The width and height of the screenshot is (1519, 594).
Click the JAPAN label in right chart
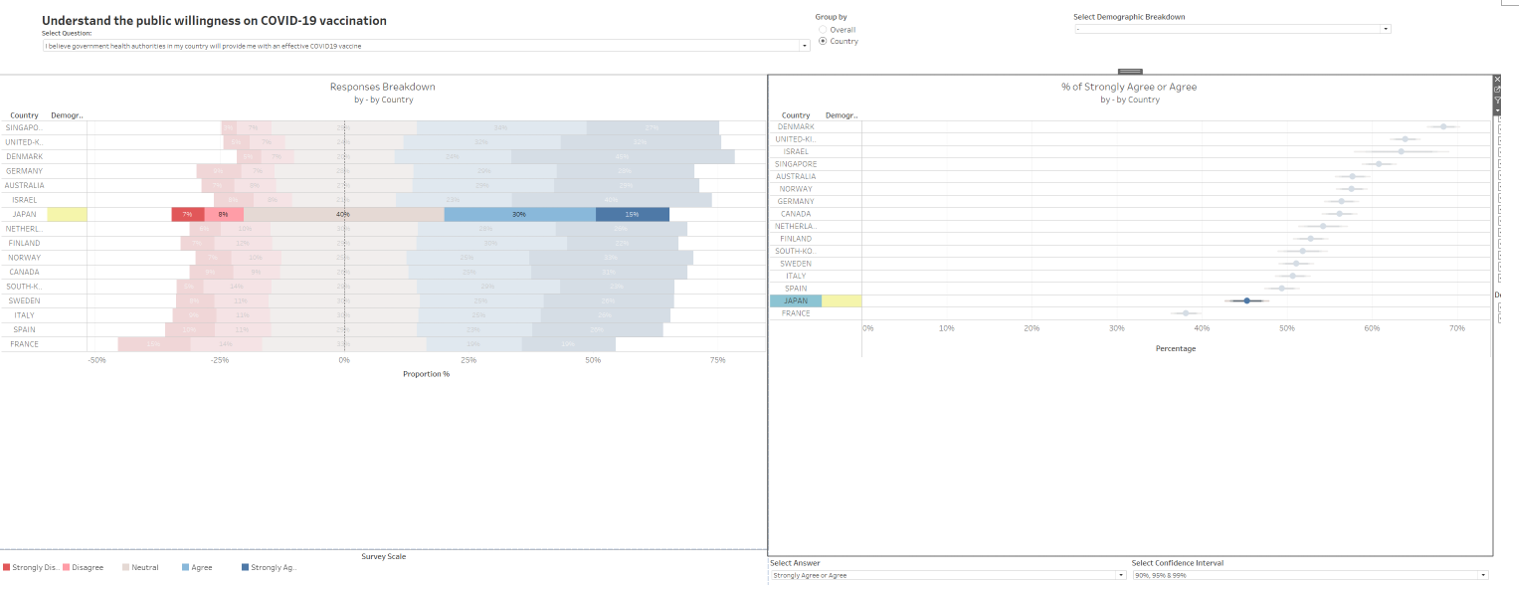pos(795,301)
